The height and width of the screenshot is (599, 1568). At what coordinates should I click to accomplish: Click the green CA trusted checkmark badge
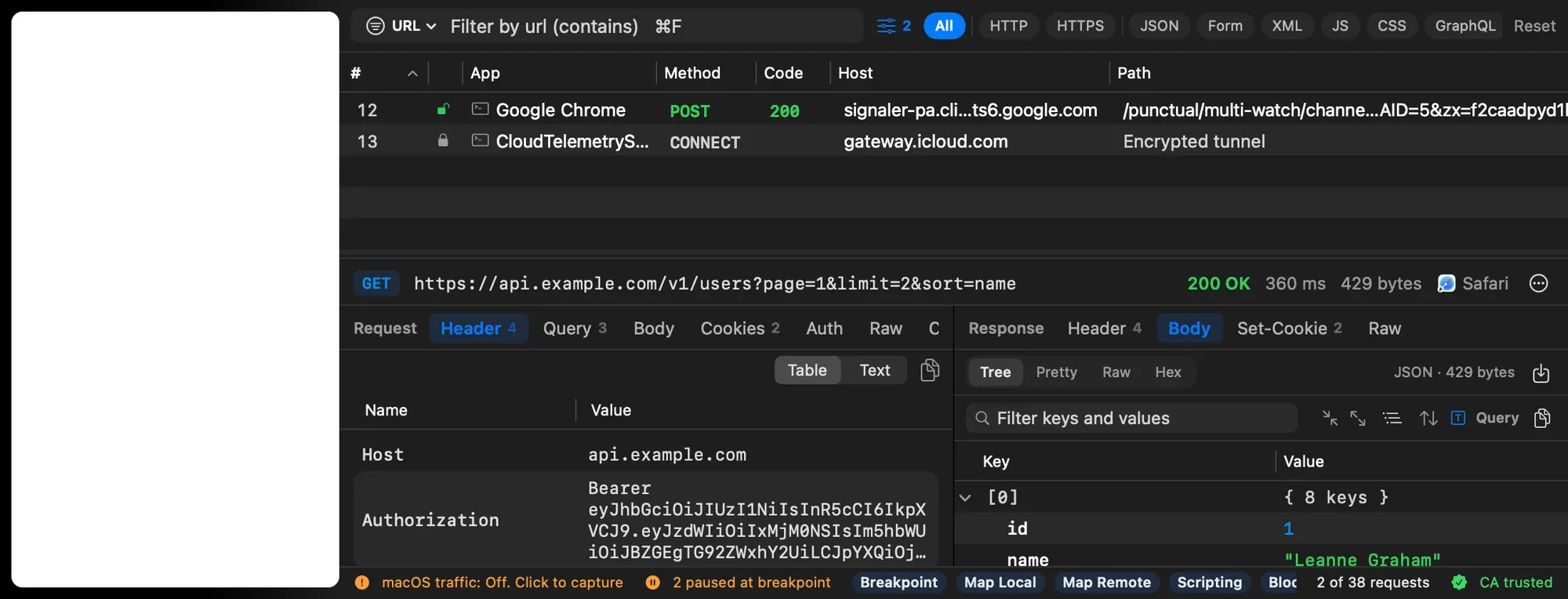point(1459,583)
